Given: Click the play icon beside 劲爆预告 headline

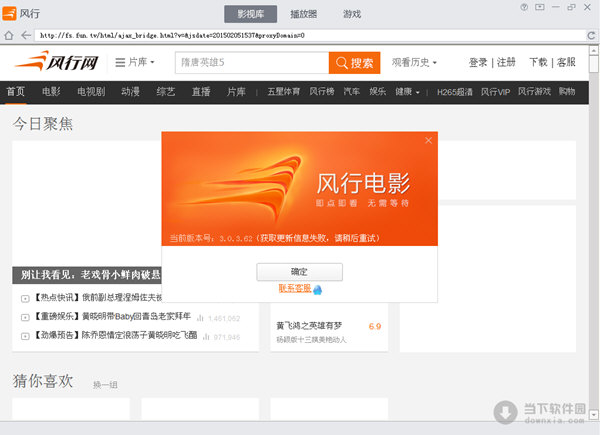Looking at the screenshot, I should (x=25, y=336).
